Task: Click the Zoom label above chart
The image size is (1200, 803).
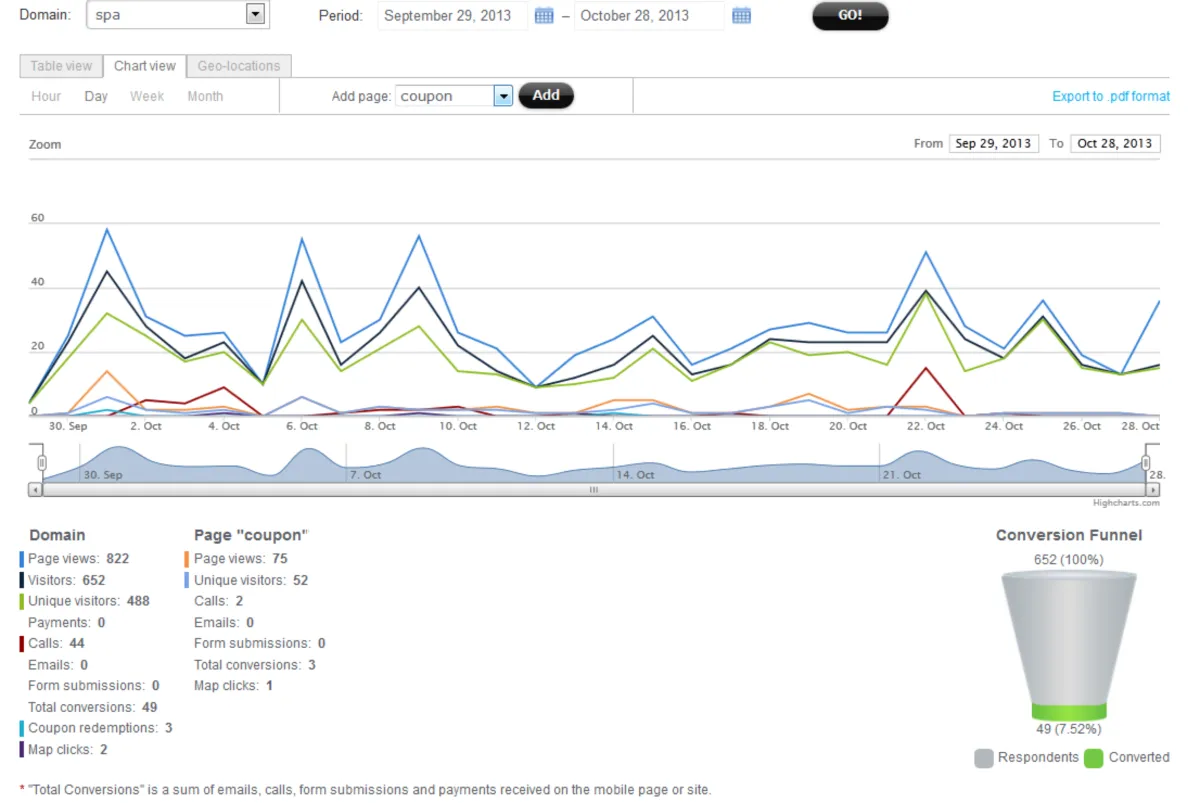Action: click(x=45, y=144)
